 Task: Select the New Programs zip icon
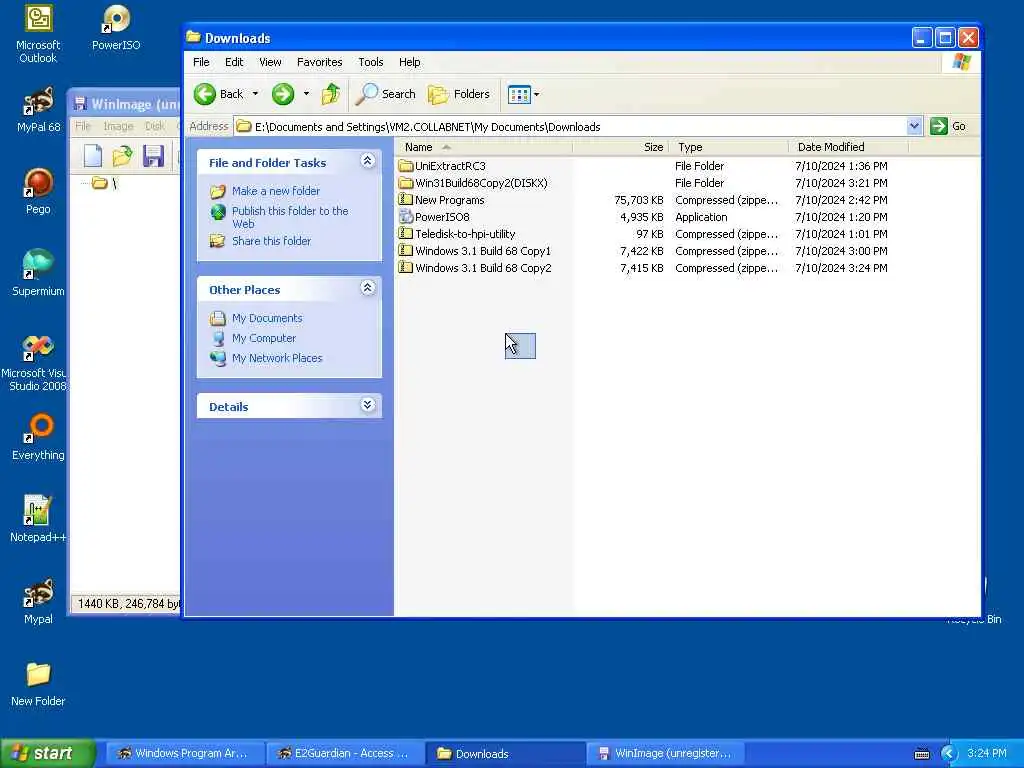(406, 199)
